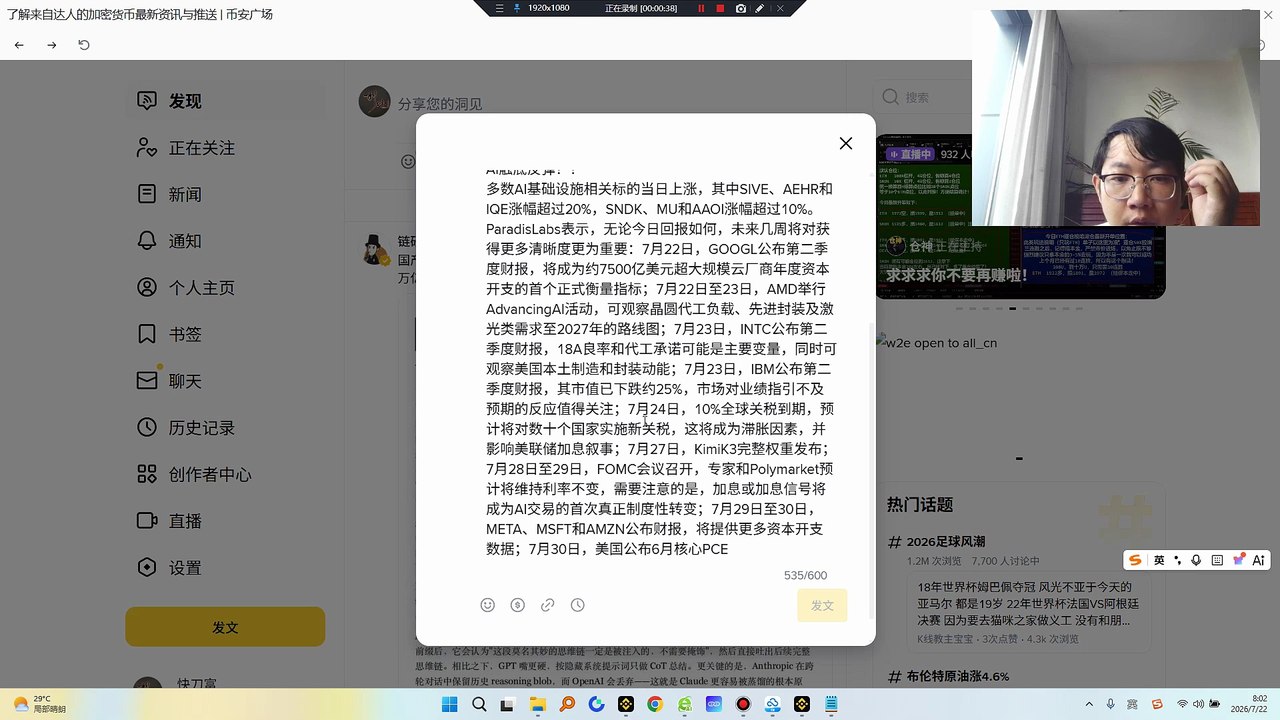Click the 发文 button in the dialog
The width and height of the screenshot is (1280, 720).
[x=822, y=606]
